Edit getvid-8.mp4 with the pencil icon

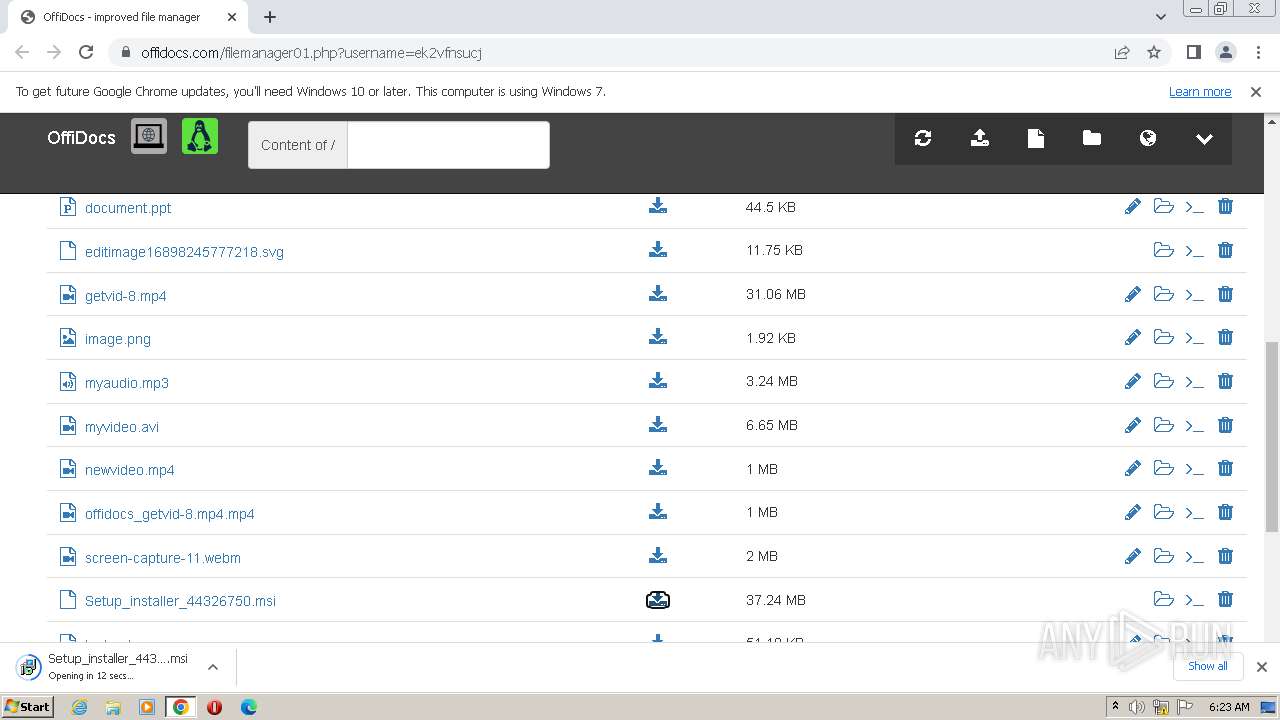pyautogui.click(x=1133, y=294)
